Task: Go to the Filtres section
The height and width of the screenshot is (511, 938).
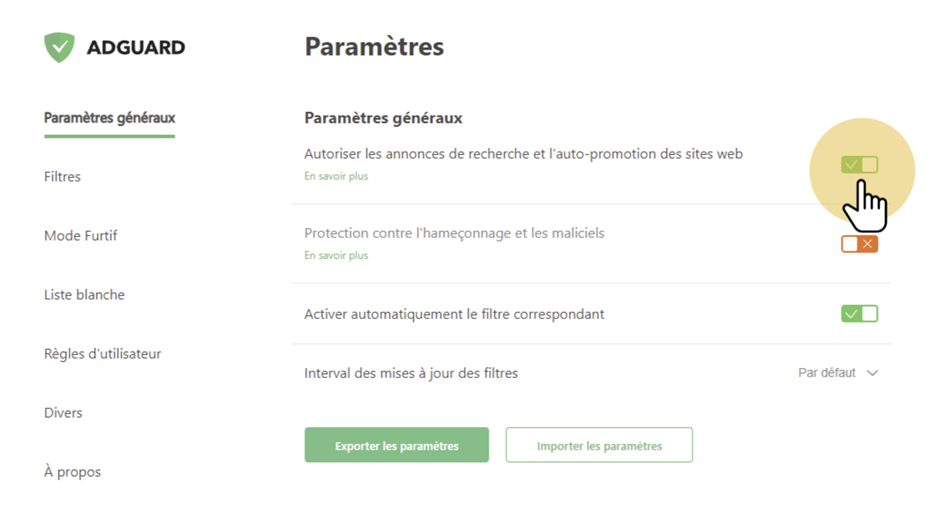Action: click(x=62, y=177)
